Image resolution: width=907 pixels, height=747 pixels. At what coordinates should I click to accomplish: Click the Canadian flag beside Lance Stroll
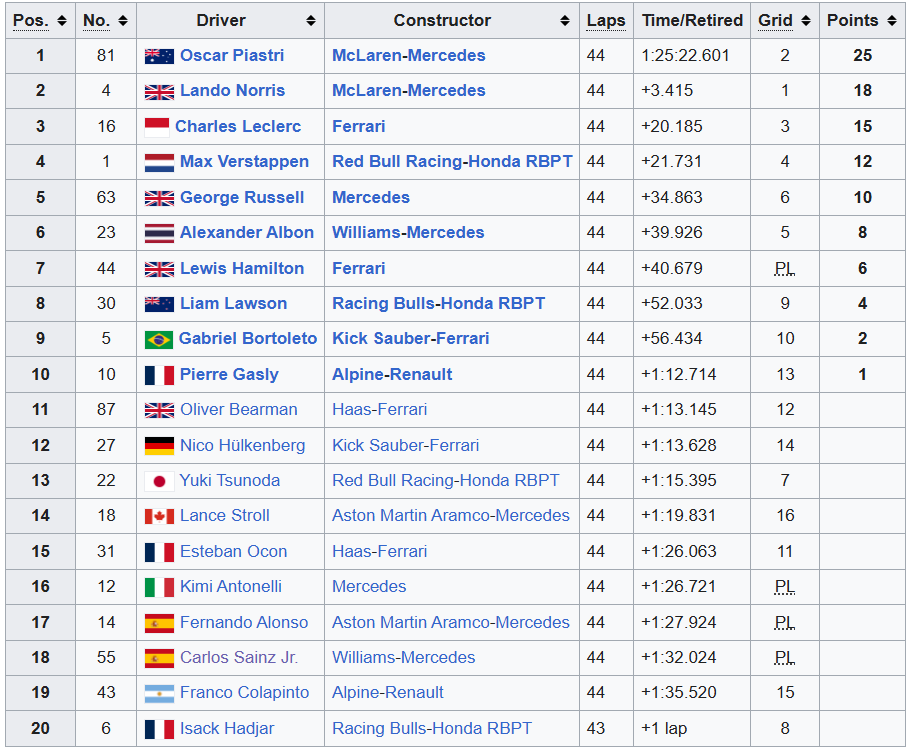[x=159, y=516]
